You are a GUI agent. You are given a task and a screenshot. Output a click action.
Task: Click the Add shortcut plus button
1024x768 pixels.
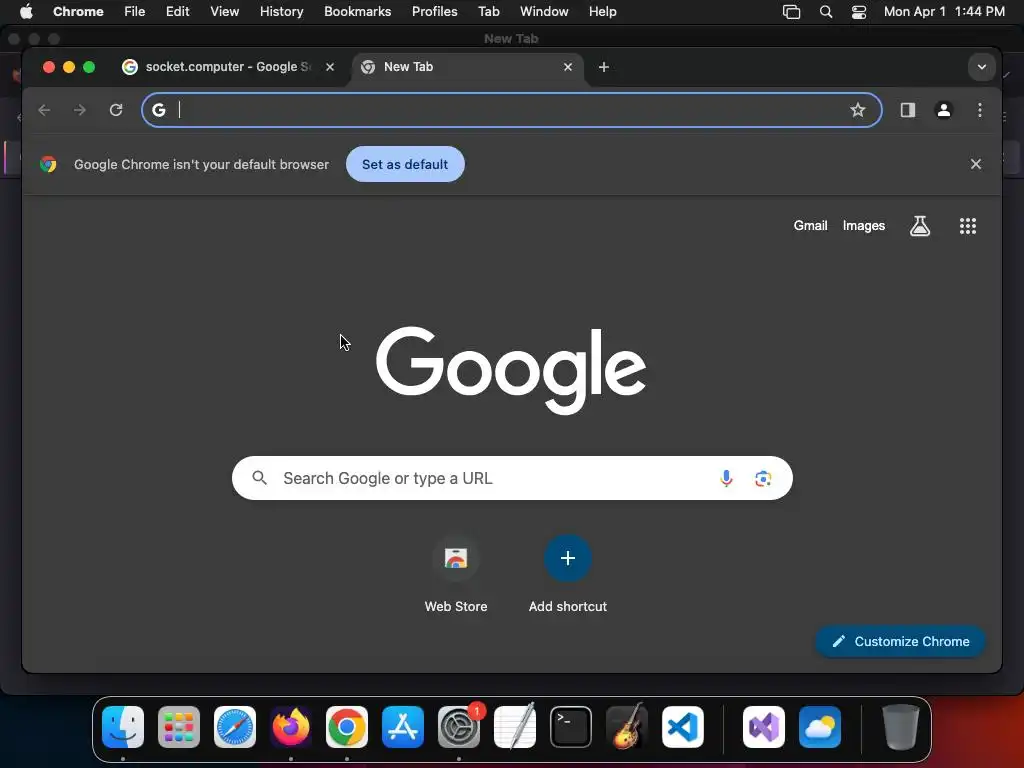click(568, 558)
